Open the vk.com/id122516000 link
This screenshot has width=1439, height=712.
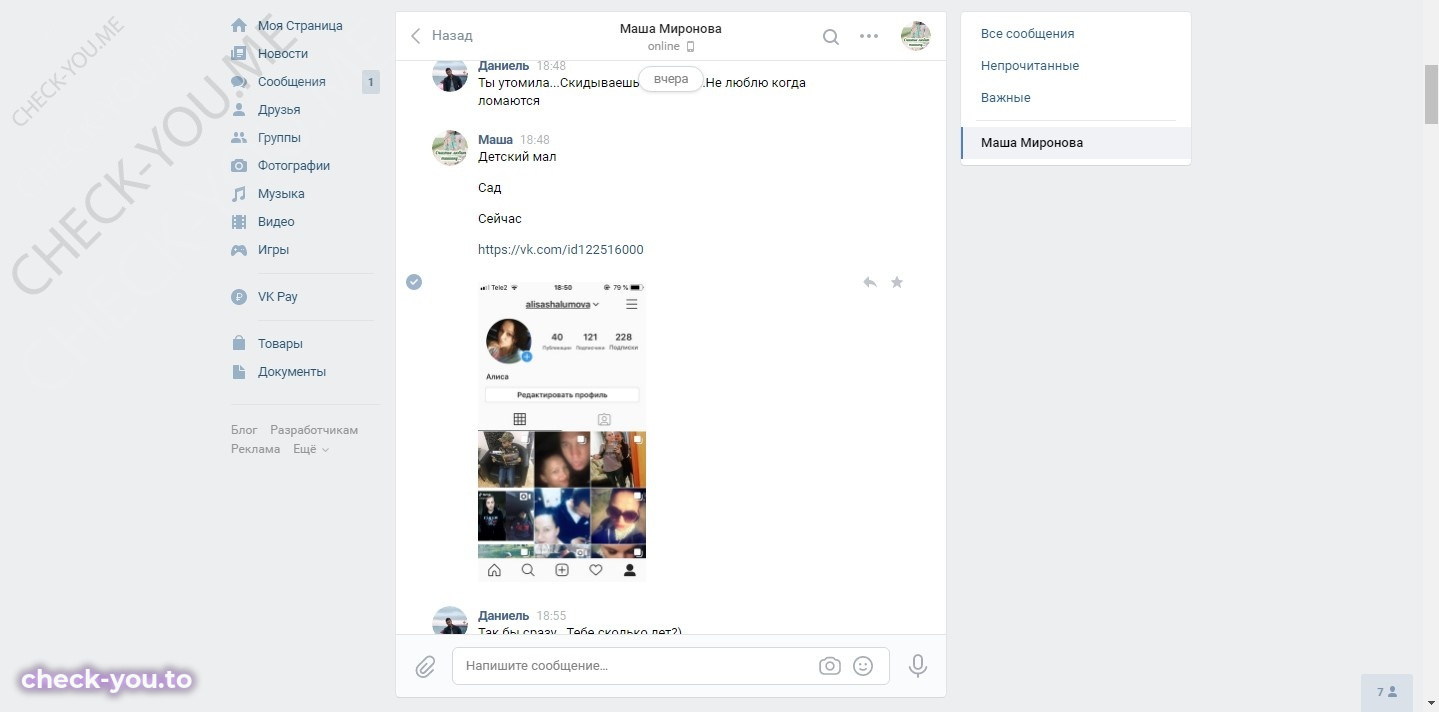(x=561, y=249)
